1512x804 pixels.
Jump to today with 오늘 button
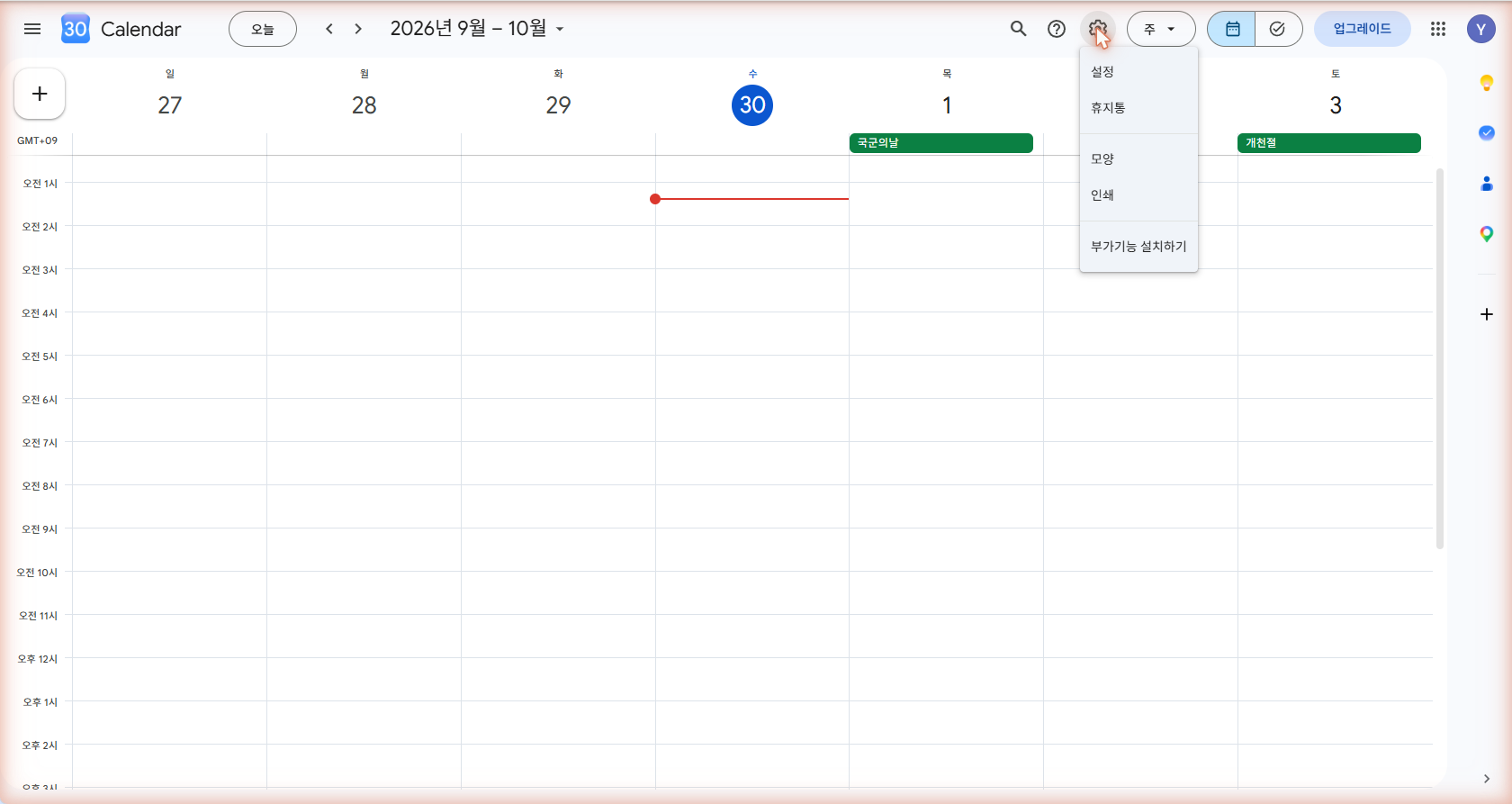pos(263,29)
